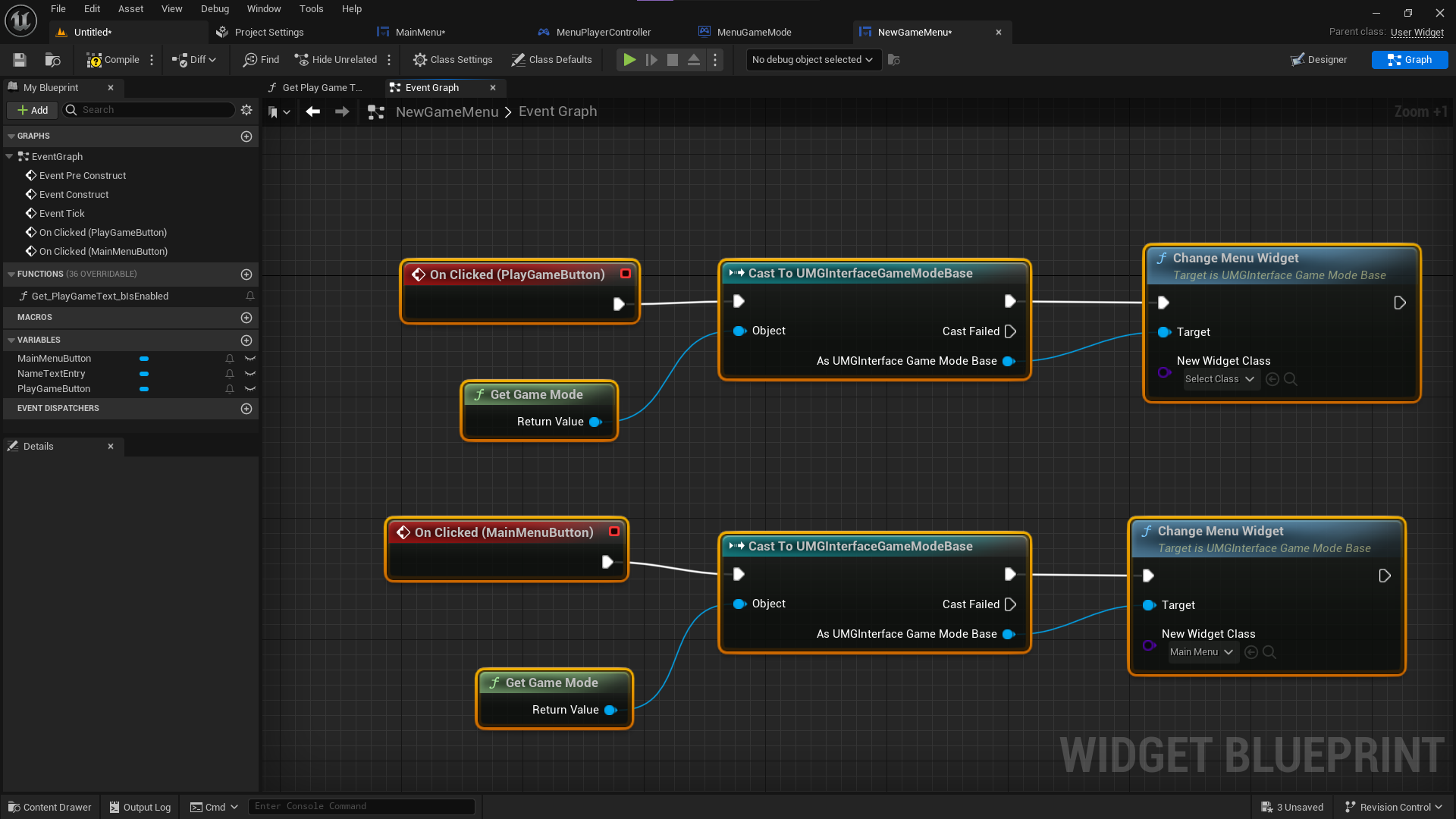This screenshot has width=1456, height=819.
Task: Collapse the VARIABLES section
Action: pyautogui.click(x=11, y=340)
